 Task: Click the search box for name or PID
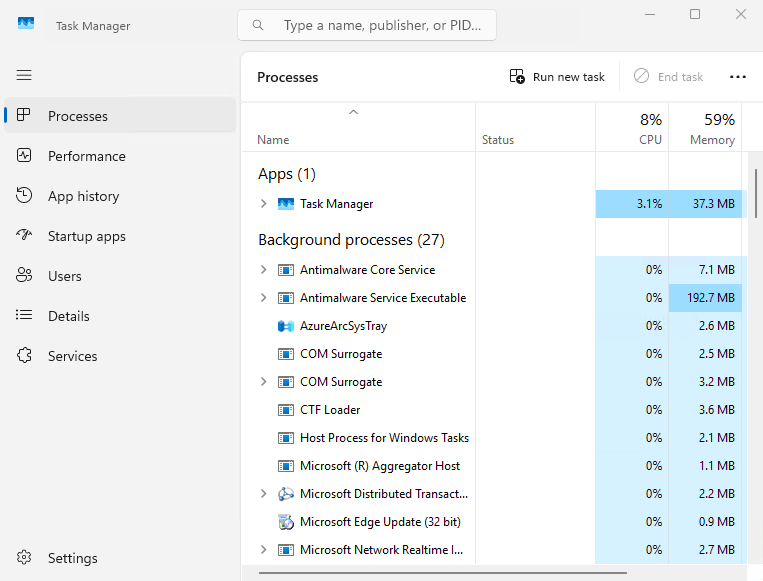(x=367, y=25)
